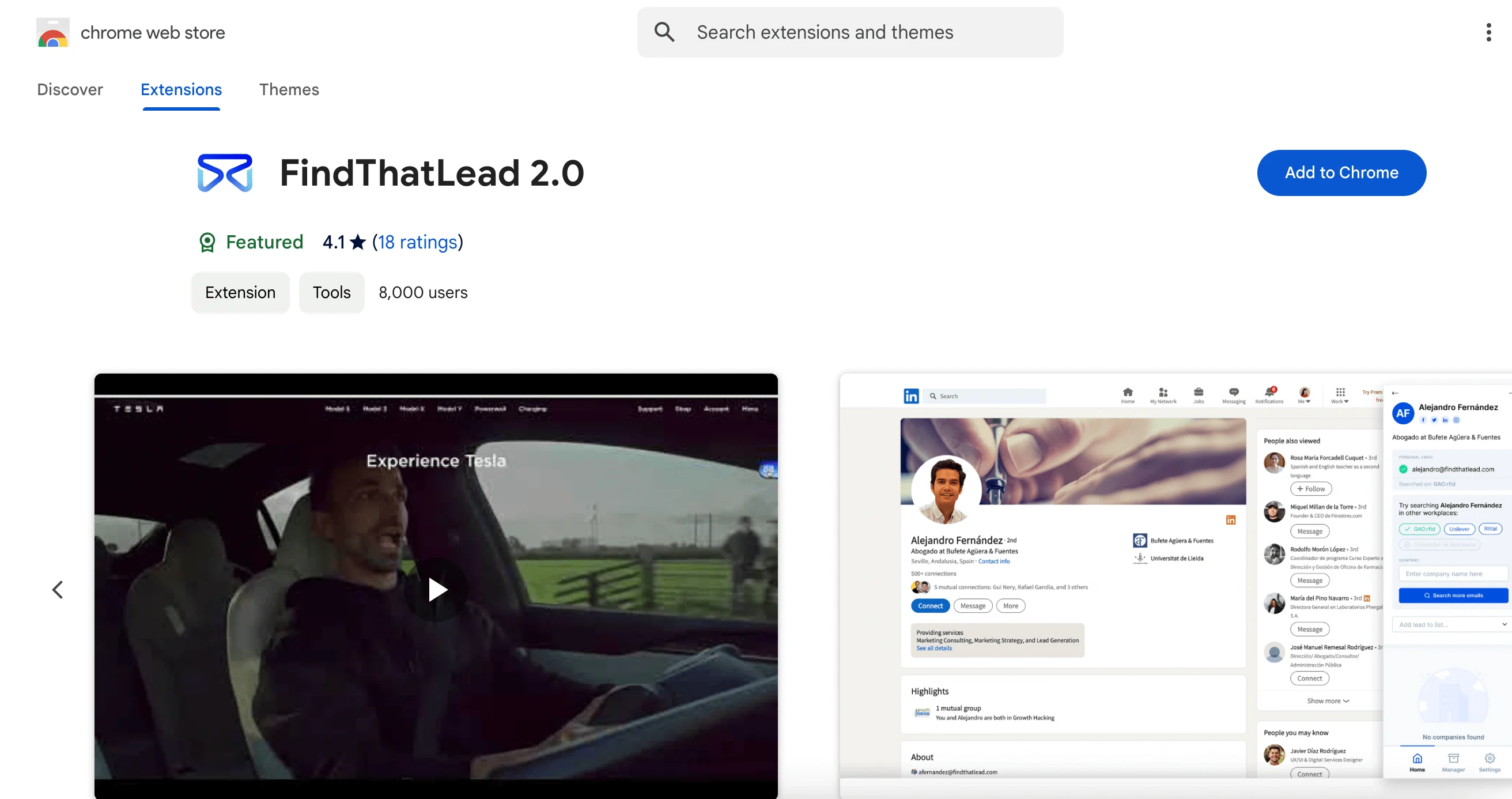Screen dimensions: 1512x799
Task: Click the 8,000 users text
Action: click(422, 292)
